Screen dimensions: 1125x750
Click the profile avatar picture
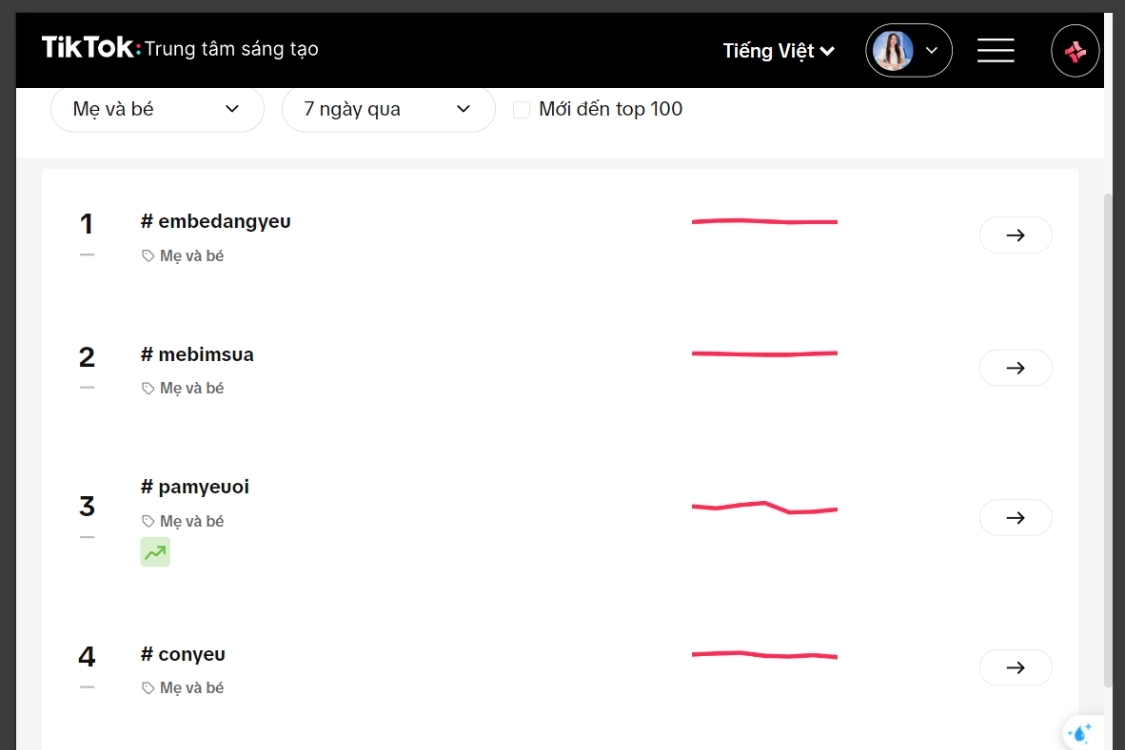tap(893, 51)
